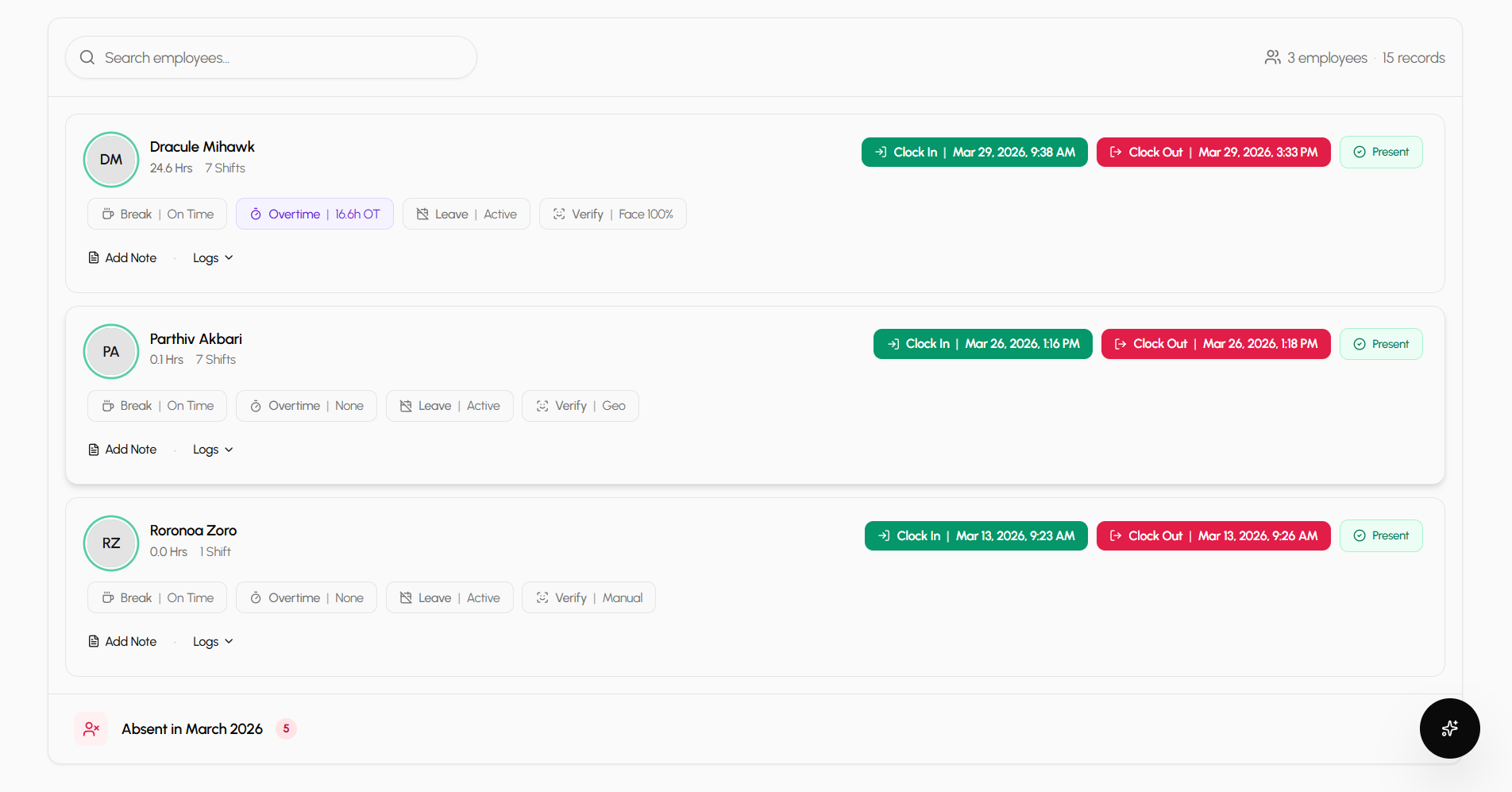
Task: Click the AI sparkle floating action button
Action: 1449,728
